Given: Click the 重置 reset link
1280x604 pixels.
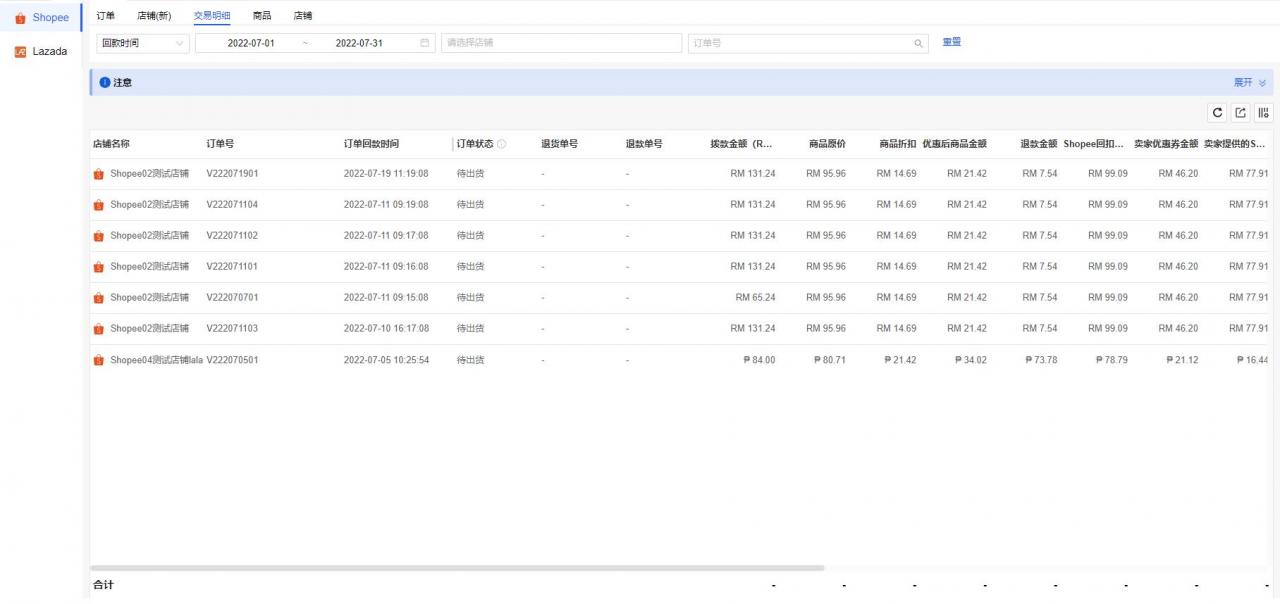Looking at the screenshot, I should tap(949, 42).
